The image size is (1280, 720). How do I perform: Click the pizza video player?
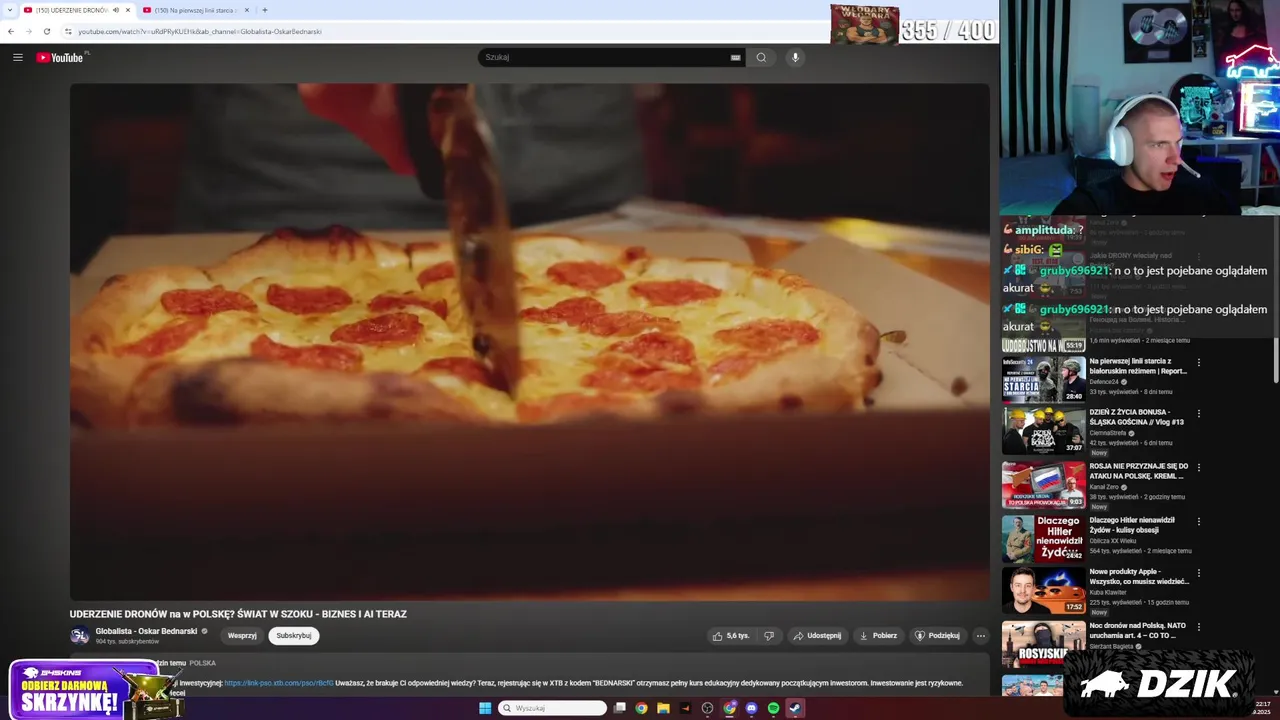click(529, 341)
